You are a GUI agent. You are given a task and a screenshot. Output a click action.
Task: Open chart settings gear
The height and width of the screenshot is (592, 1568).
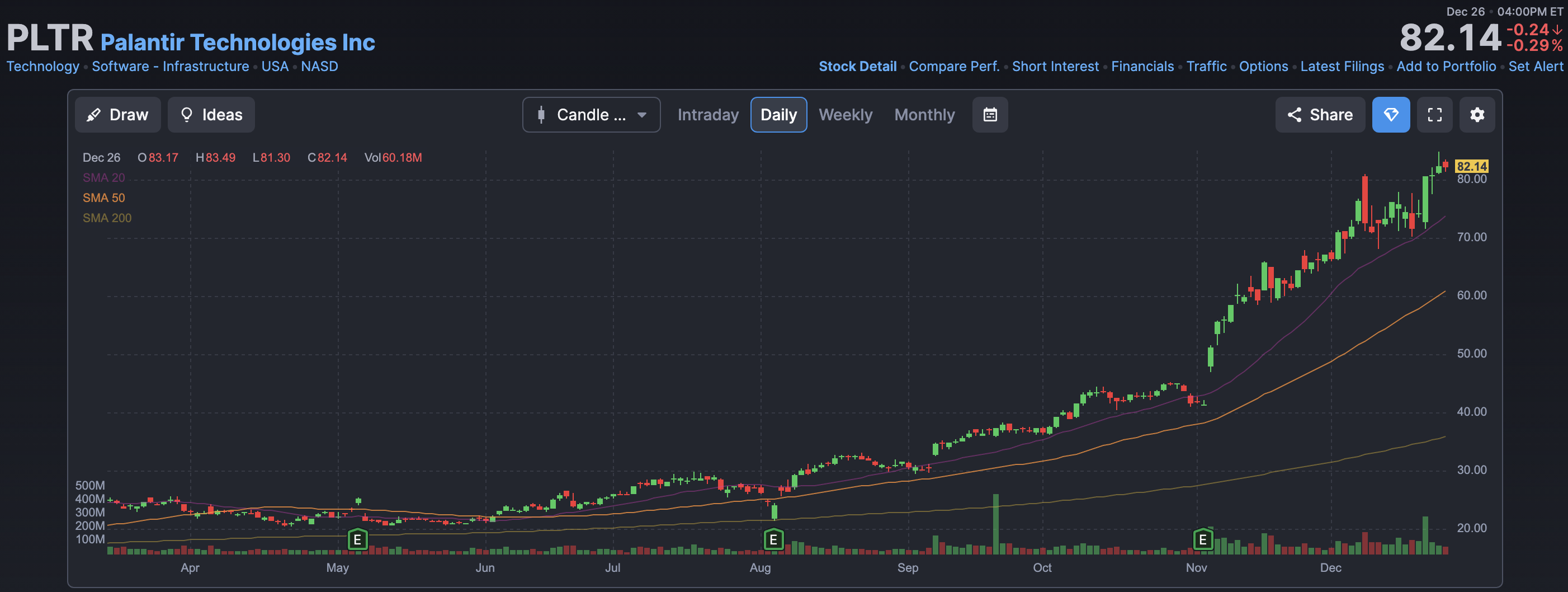1477,115
